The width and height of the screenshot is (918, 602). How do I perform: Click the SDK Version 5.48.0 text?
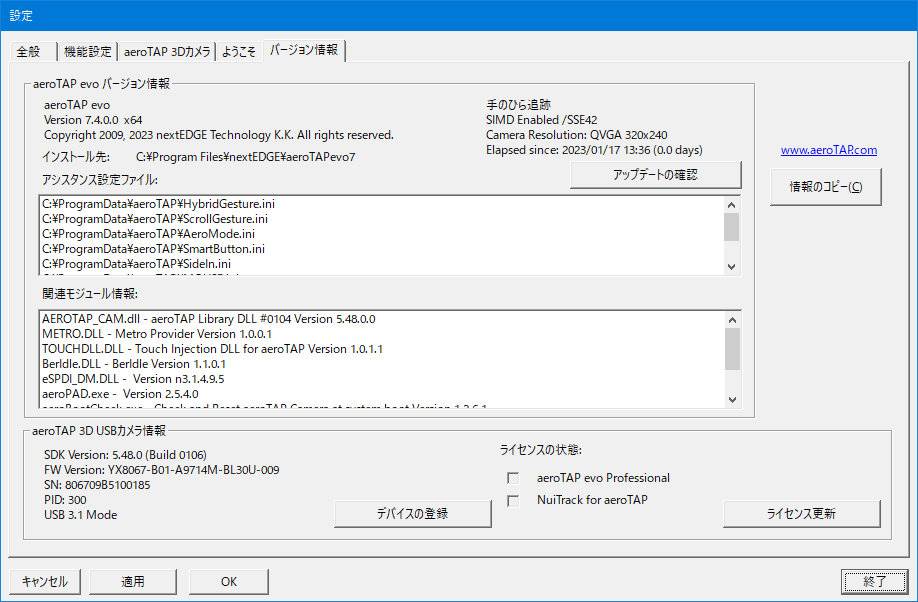(x=125, y=455)
